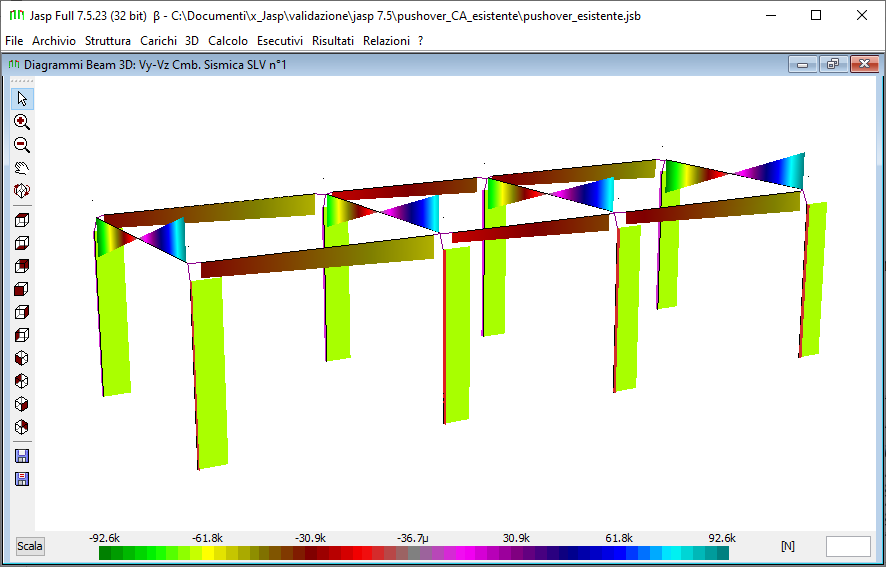Click the -92.6k scale label
Image resolution: width=886 pixels, height=567 pixels.
pos(104,538)
